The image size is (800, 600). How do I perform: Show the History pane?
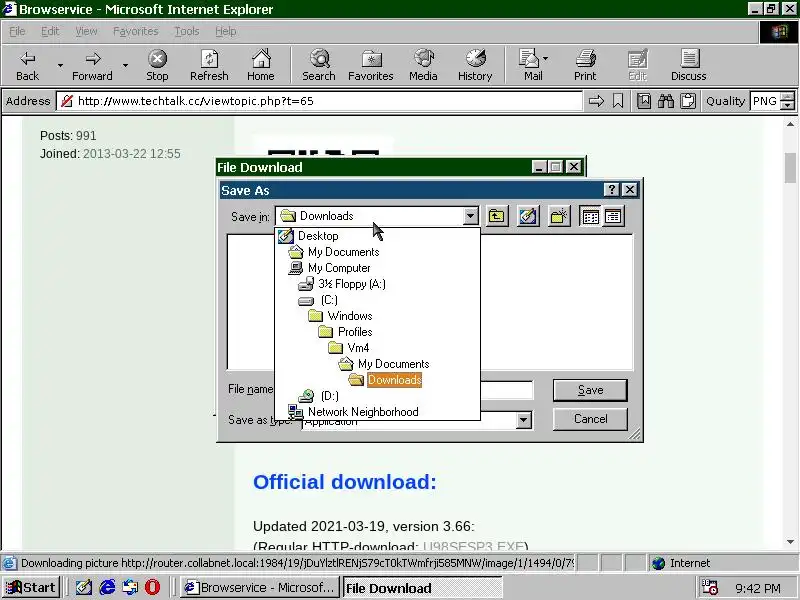(x=475, y=66)
